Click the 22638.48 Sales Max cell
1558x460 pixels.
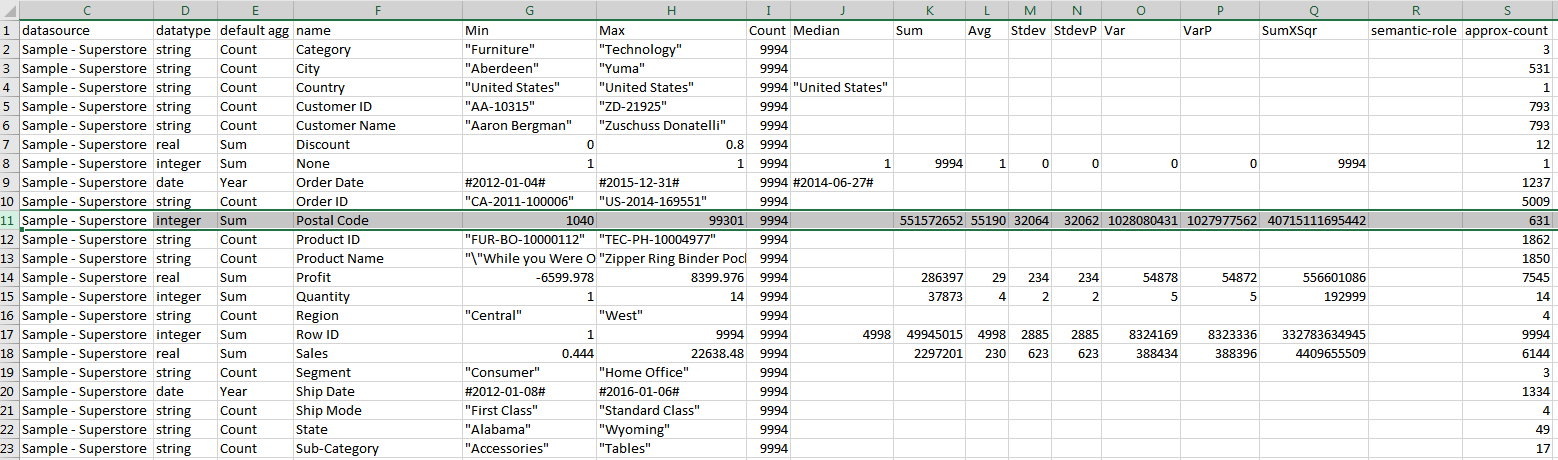[x=671, y=353]
